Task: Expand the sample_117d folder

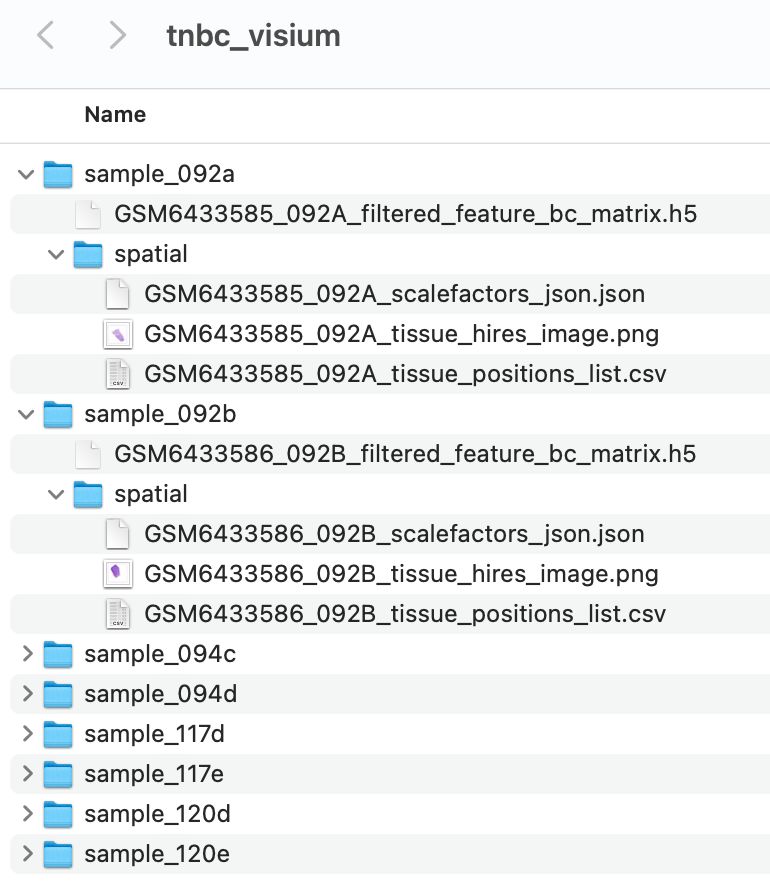Action: (x=27, y=734)
